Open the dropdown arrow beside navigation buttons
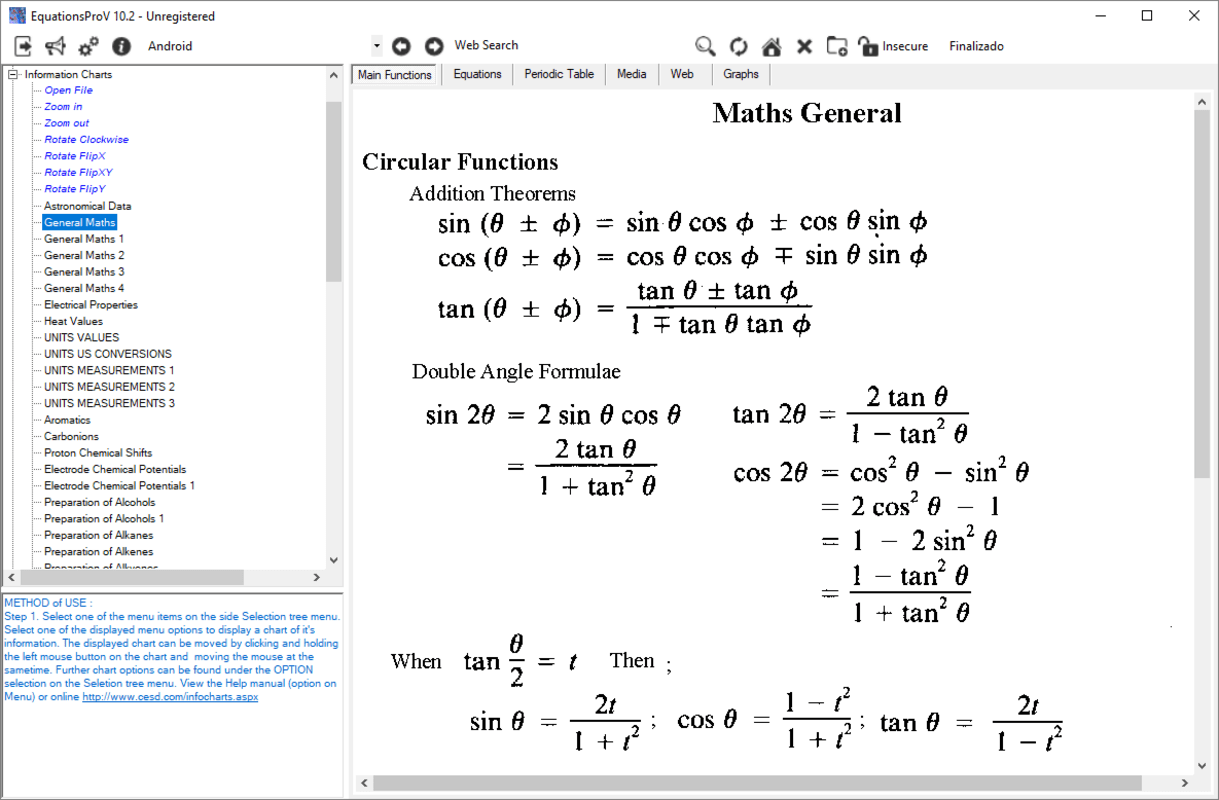Screen dimensions: 1219x800 pyautogui.click(x=378, y=45)
